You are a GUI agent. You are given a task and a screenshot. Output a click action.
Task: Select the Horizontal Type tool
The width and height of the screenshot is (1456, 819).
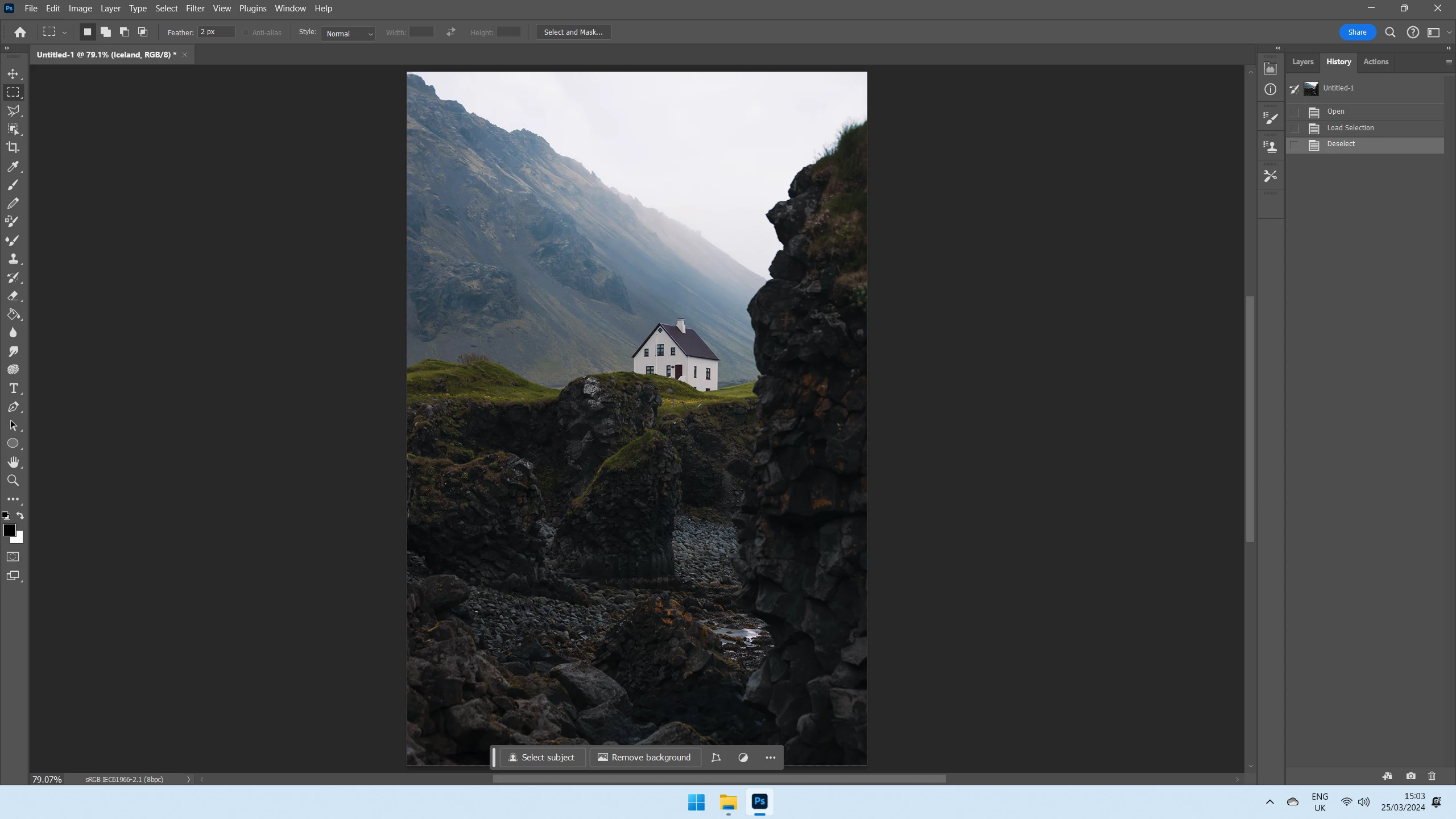coord(13,388)
